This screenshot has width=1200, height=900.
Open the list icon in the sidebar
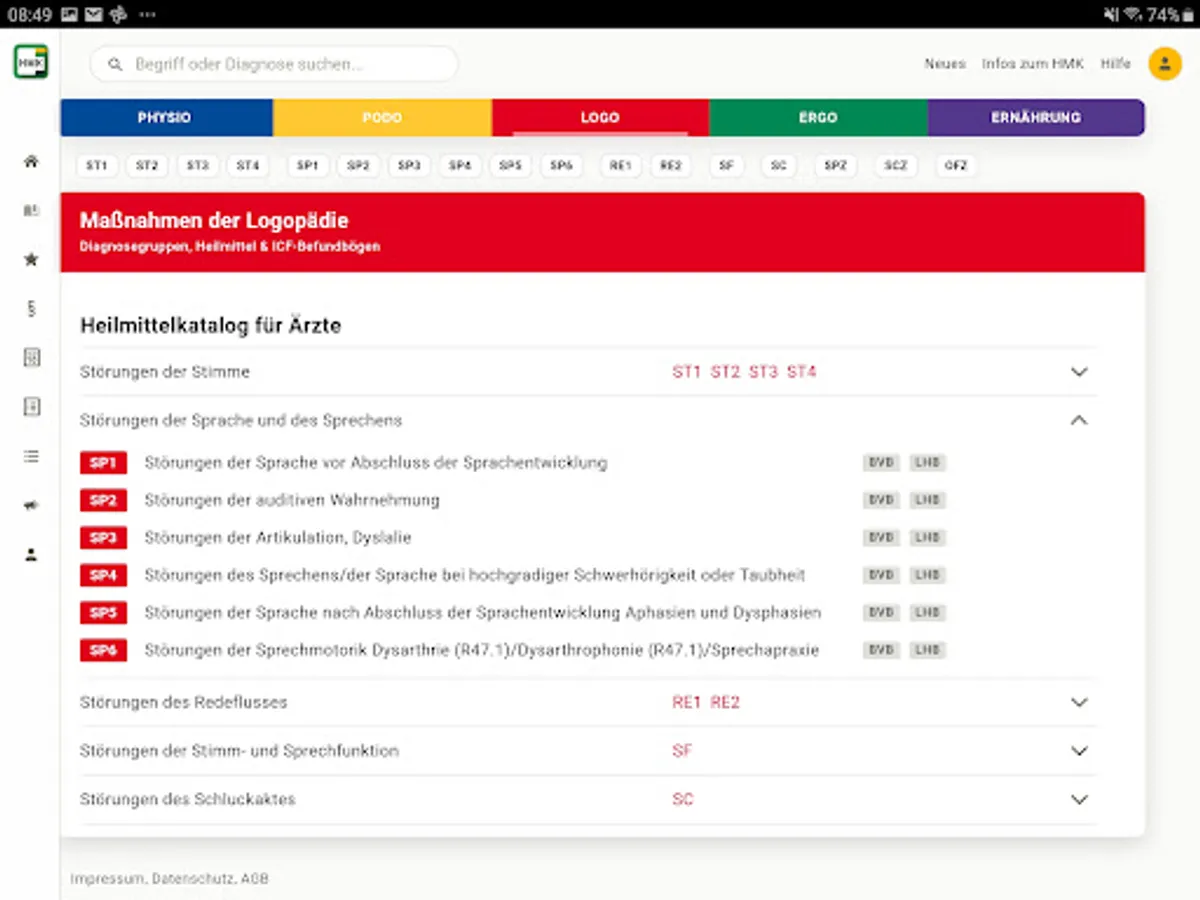coord(31,457)
